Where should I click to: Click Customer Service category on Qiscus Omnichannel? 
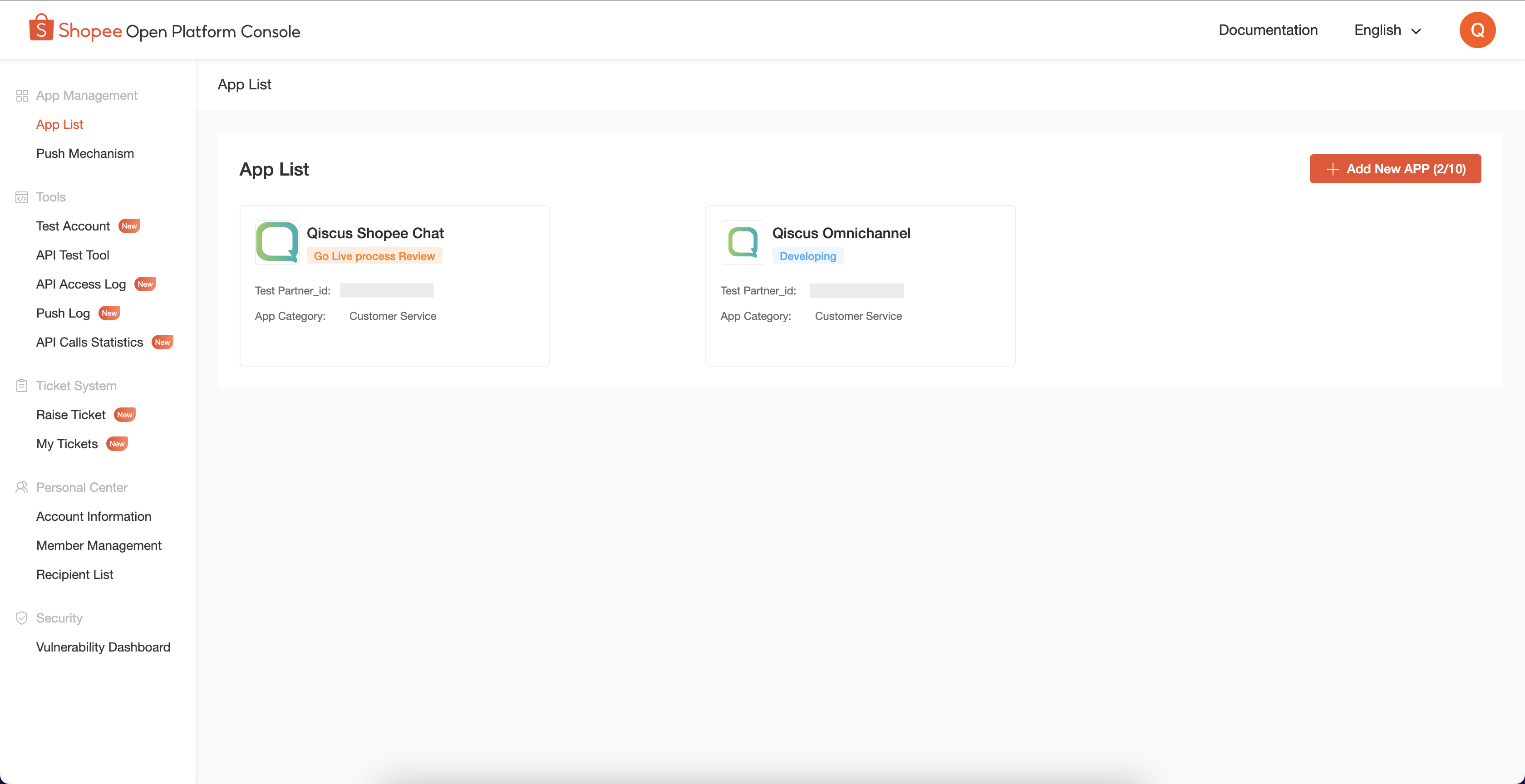(858, 317)
